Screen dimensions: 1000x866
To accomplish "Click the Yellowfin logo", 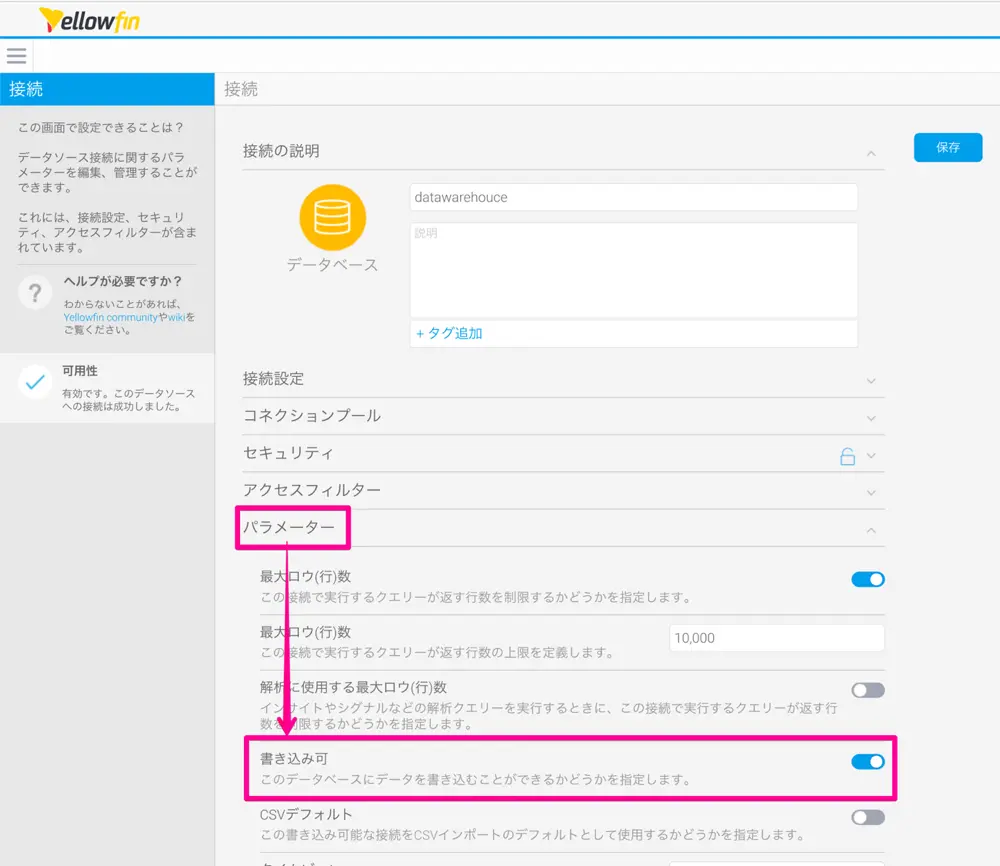I will [x=89, y=19].
